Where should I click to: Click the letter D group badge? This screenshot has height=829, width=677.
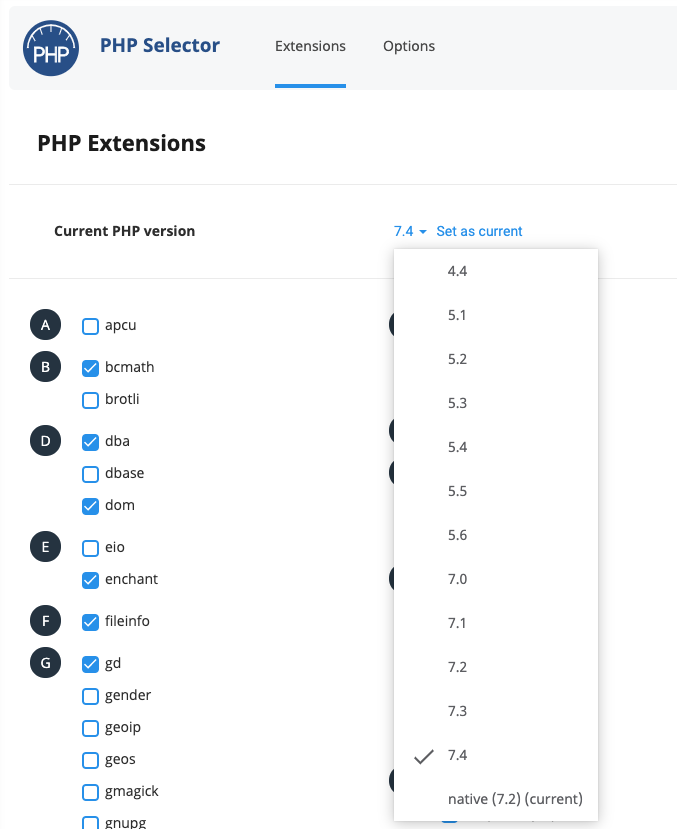(x=45, y=441)
